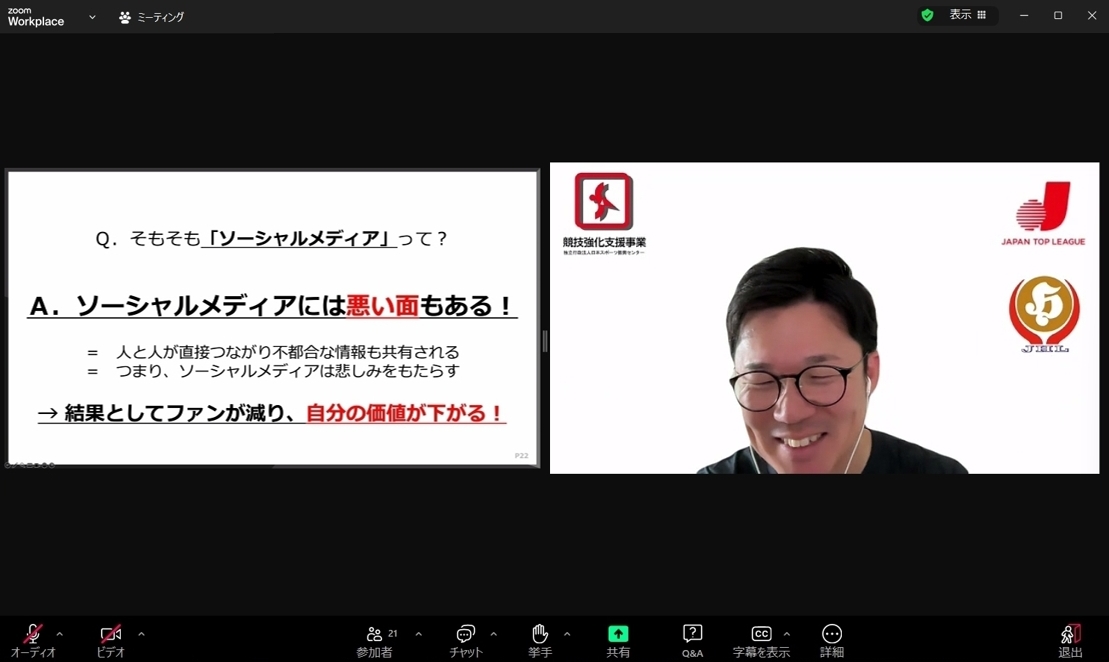1109x662 pixels.
Task: Click the green encryption shield icon
Action: [927, 15]
